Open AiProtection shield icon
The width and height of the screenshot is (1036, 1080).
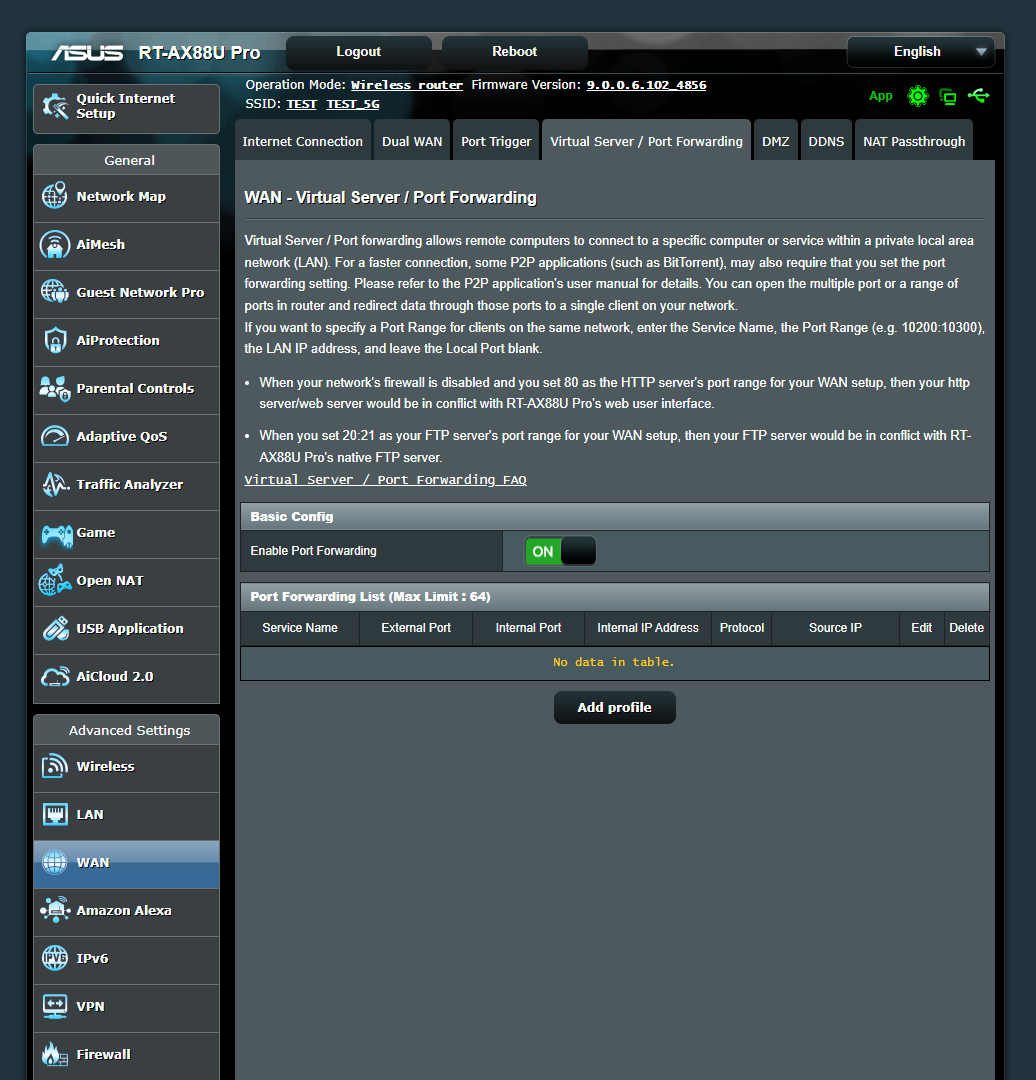55,340
